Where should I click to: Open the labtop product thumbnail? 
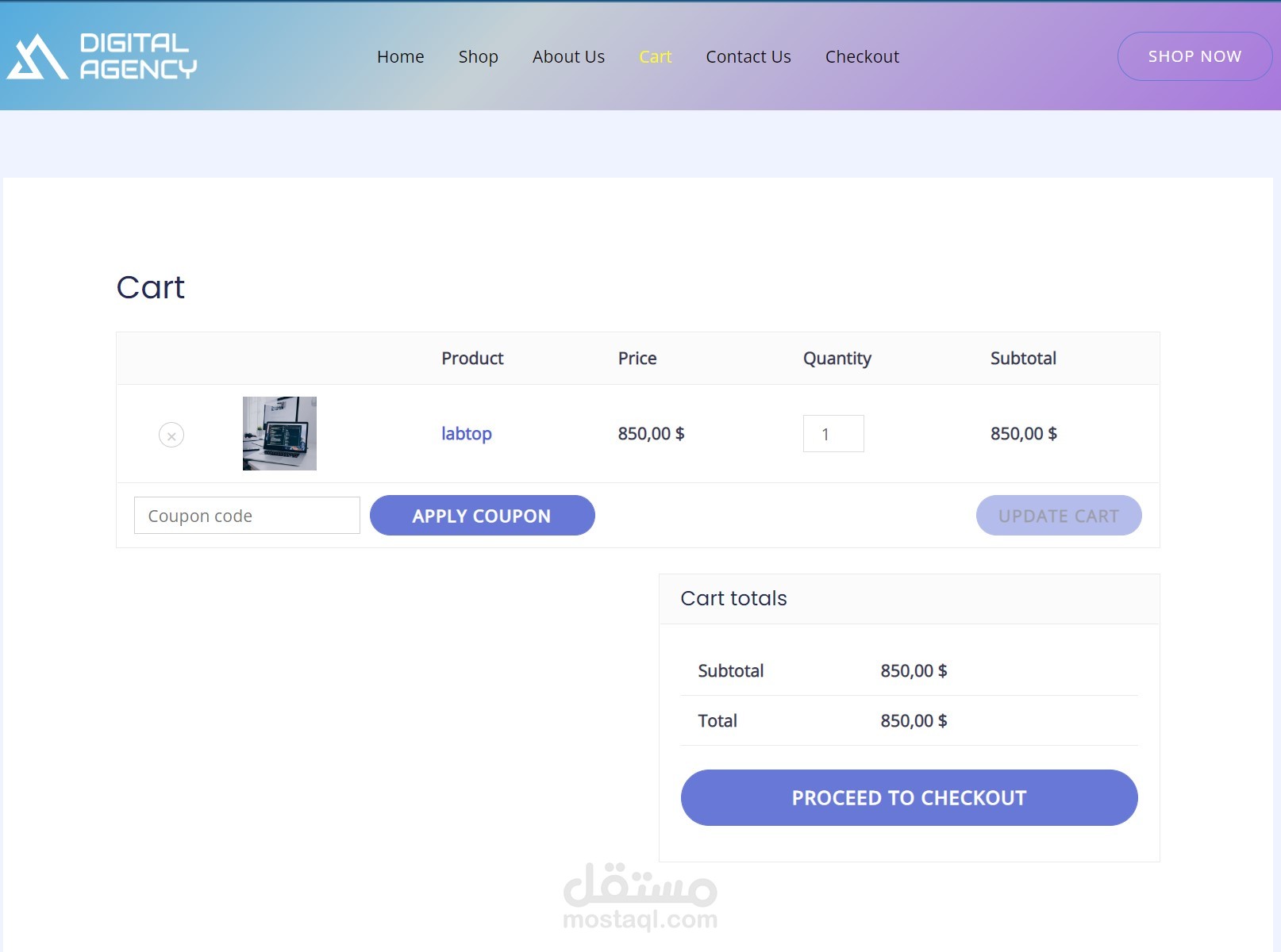[279, 433]
